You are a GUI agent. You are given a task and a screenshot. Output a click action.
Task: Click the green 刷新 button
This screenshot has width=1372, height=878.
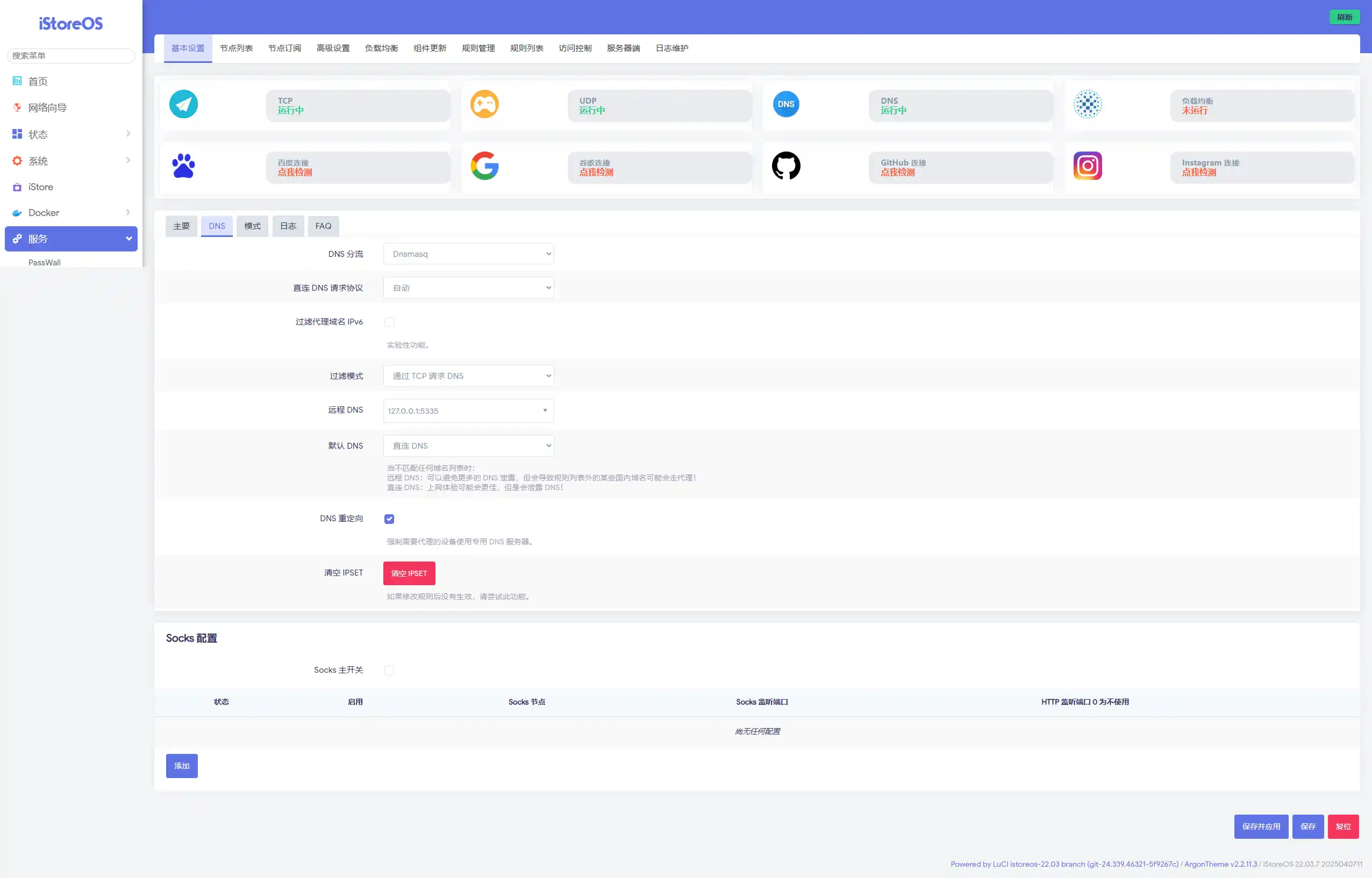(x=1345, y=17)
